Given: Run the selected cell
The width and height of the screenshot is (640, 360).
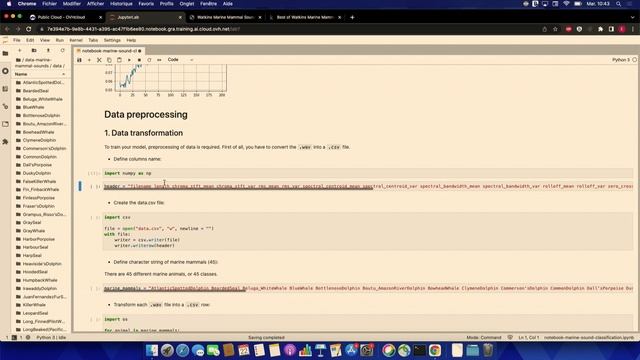Looking at the screenshot, I should pos(129,60).
